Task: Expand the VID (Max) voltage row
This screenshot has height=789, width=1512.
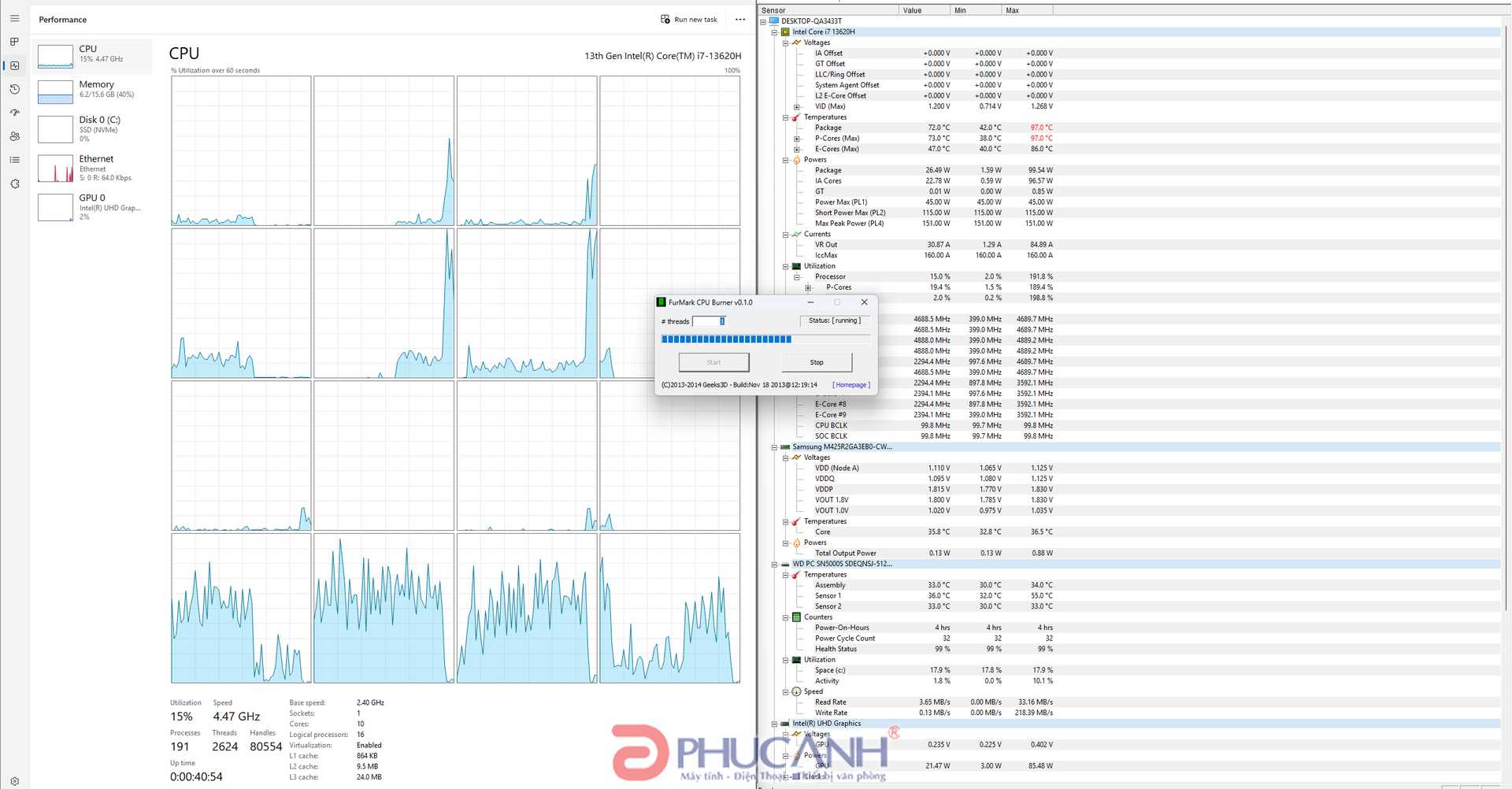Action: pos(796,107)
